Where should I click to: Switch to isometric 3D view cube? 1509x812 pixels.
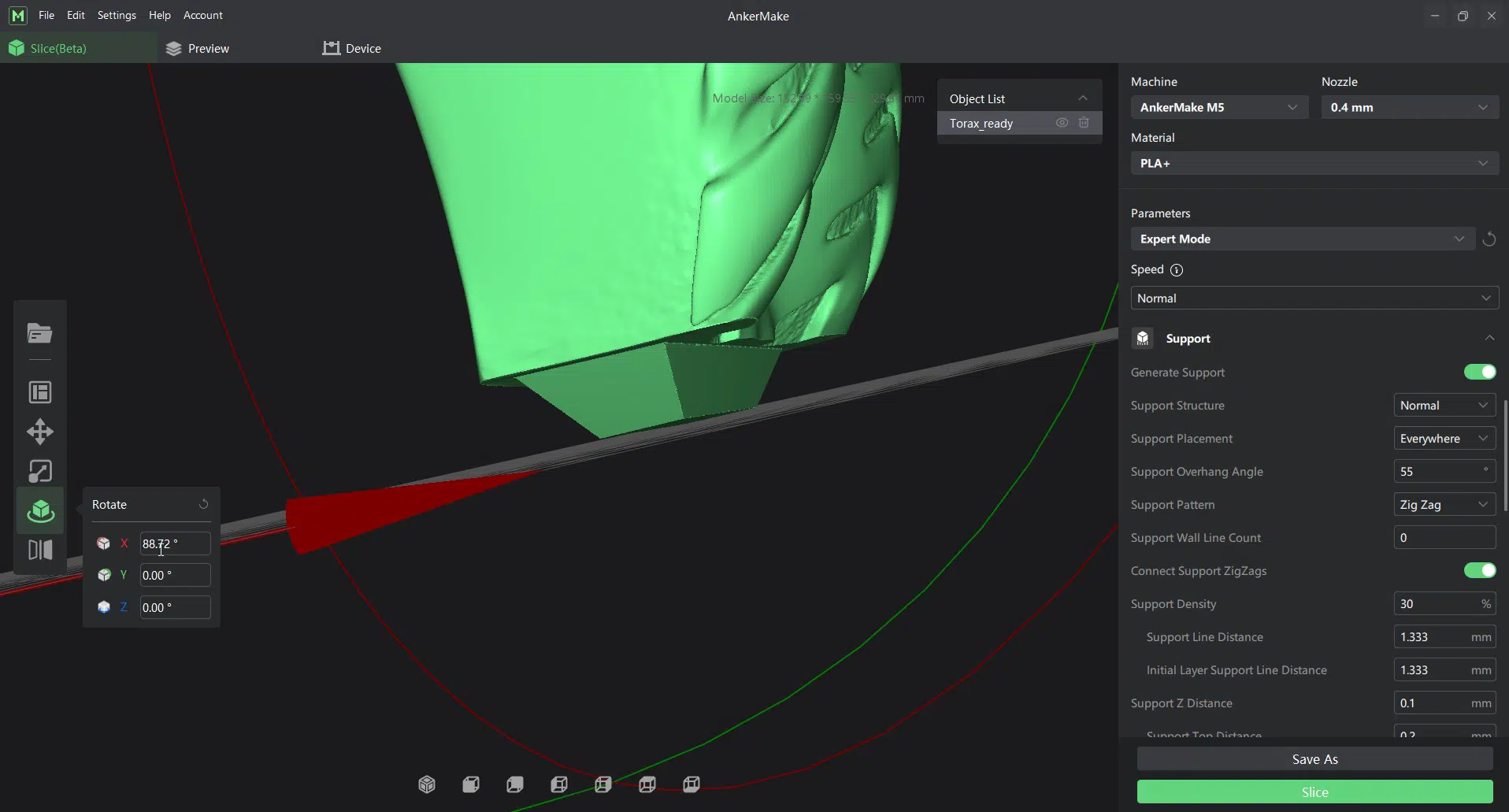(x=427, y=784)
